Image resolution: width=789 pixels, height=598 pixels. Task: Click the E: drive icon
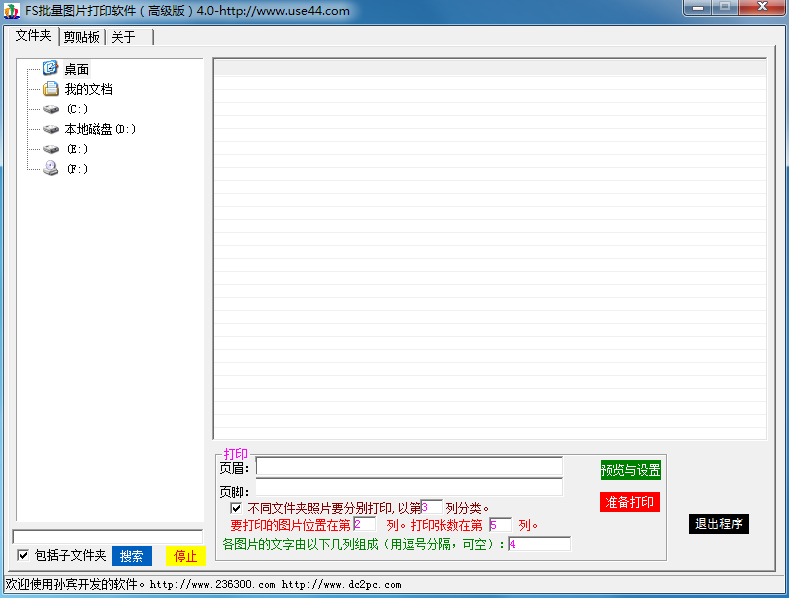[x=51, y=149]
